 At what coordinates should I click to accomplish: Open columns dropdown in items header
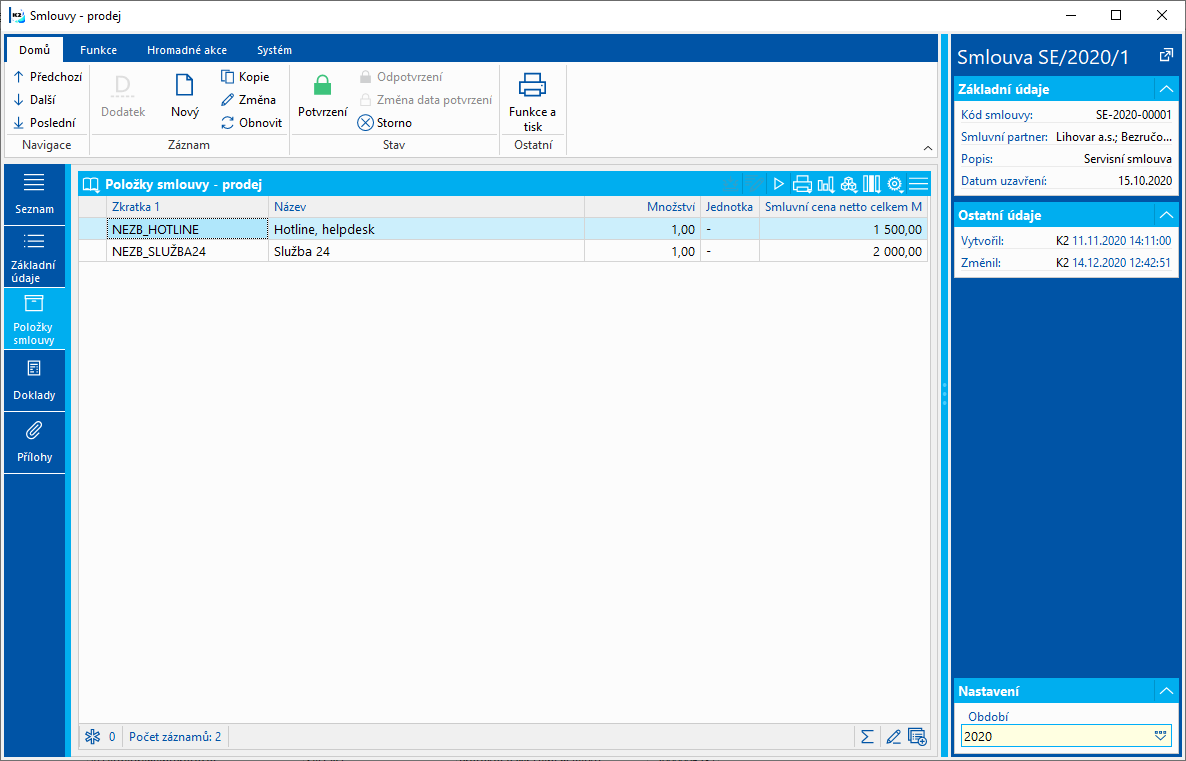pyautogui.click(x=871, y=184)
